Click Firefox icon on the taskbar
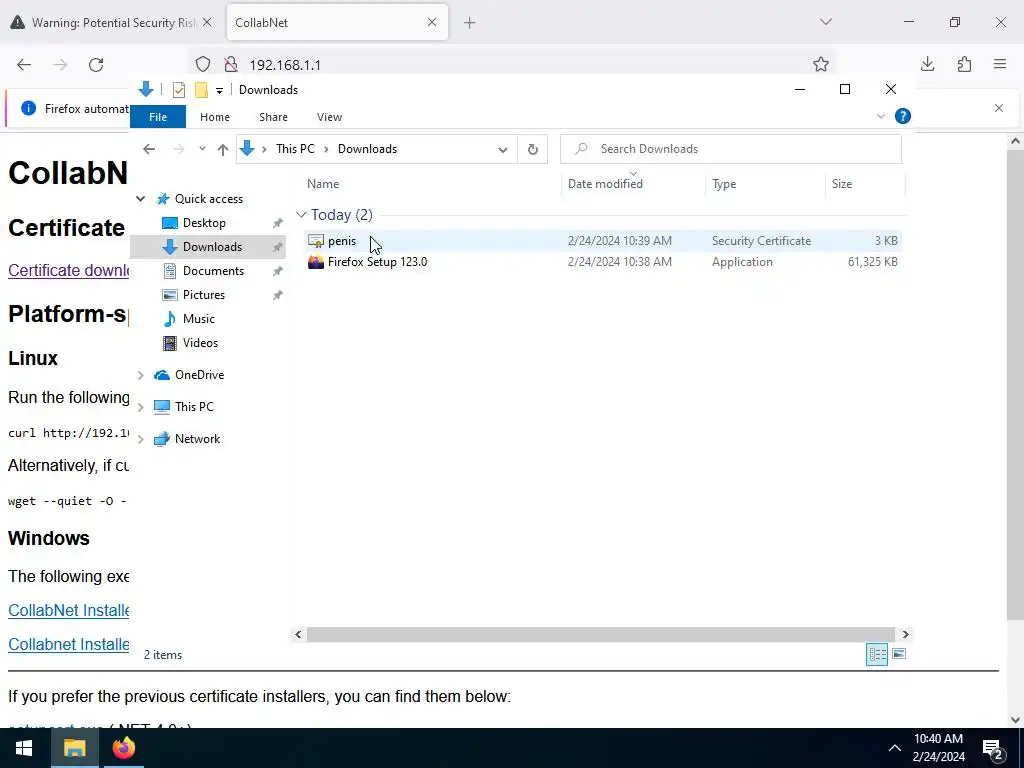This screenshot has width=1024, height=768. coord(123,748)
